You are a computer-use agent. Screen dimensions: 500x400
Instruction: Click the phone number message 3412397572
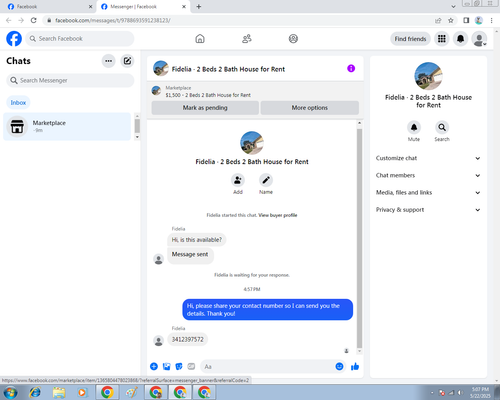coord(187,339)
